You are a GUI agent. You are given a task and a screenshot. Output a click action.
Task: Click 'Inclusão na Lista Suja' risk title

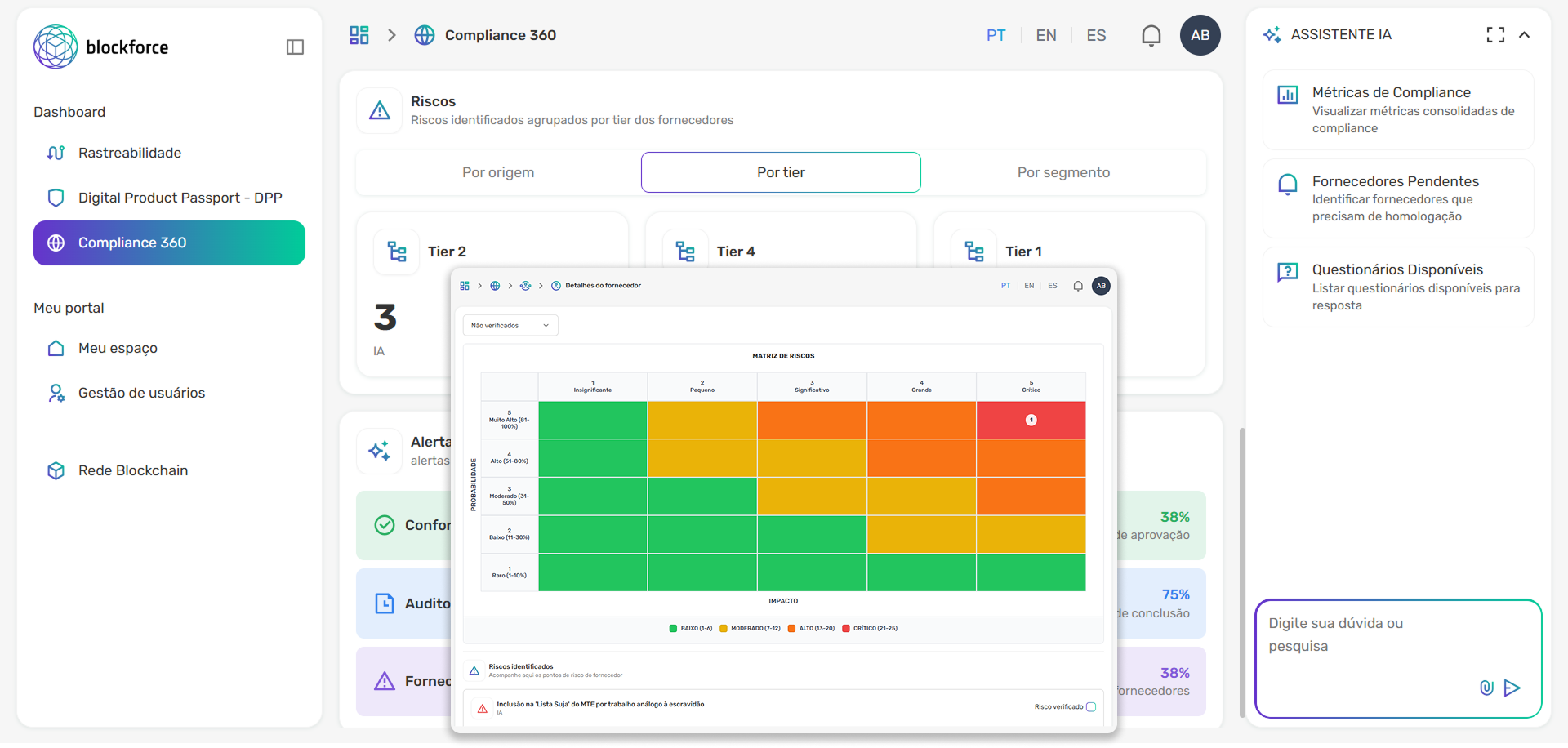600,704
